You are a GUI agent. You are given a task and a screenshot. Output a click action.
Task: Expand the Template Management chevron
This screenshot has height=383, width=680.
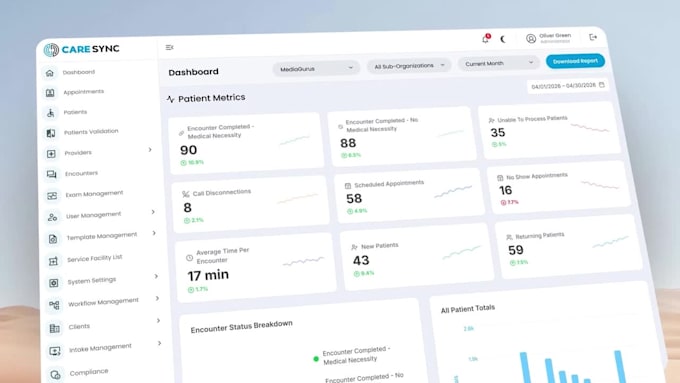point(154,233)
